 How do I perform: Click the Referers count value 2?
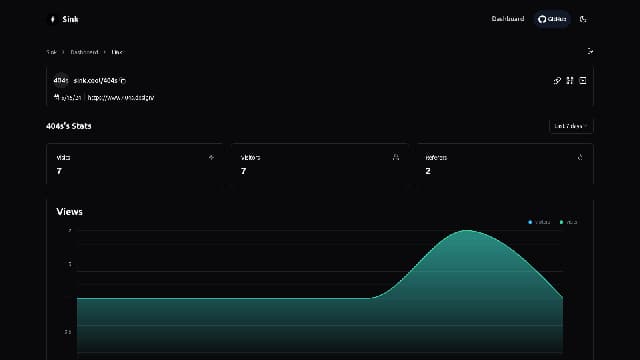[x=428, y=171]
